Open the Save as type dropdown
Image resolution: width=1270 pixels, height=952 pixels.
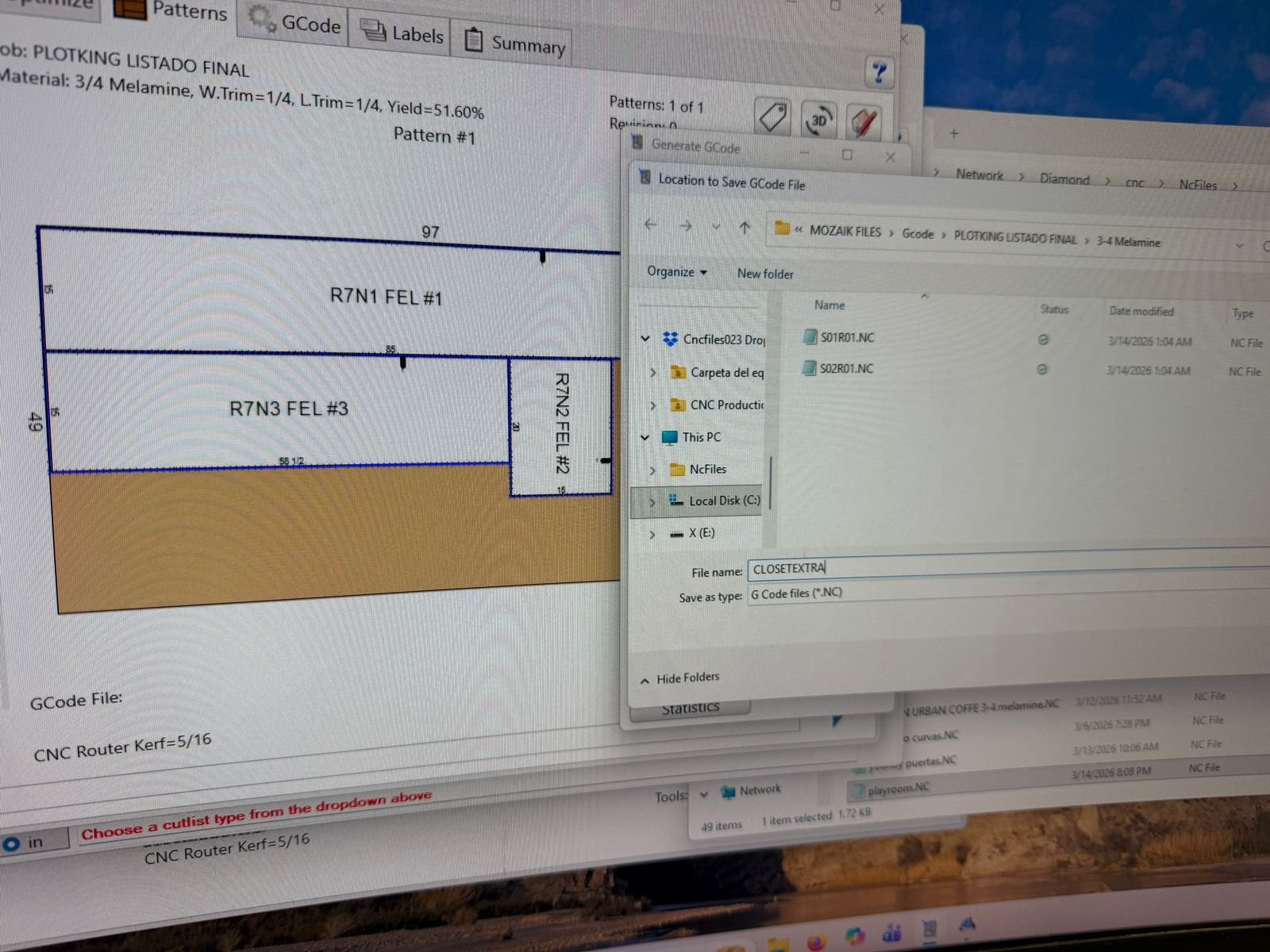point(1008,597)
